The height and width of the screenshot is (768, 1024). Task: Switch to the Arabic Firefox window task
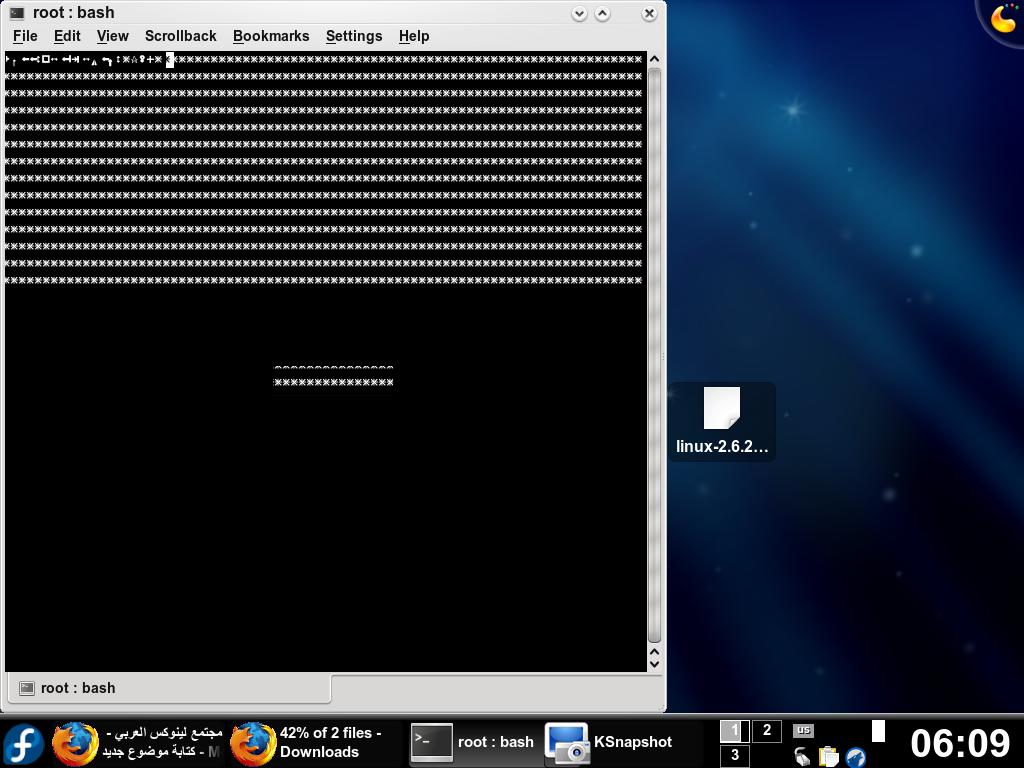(x=136, y=743)
